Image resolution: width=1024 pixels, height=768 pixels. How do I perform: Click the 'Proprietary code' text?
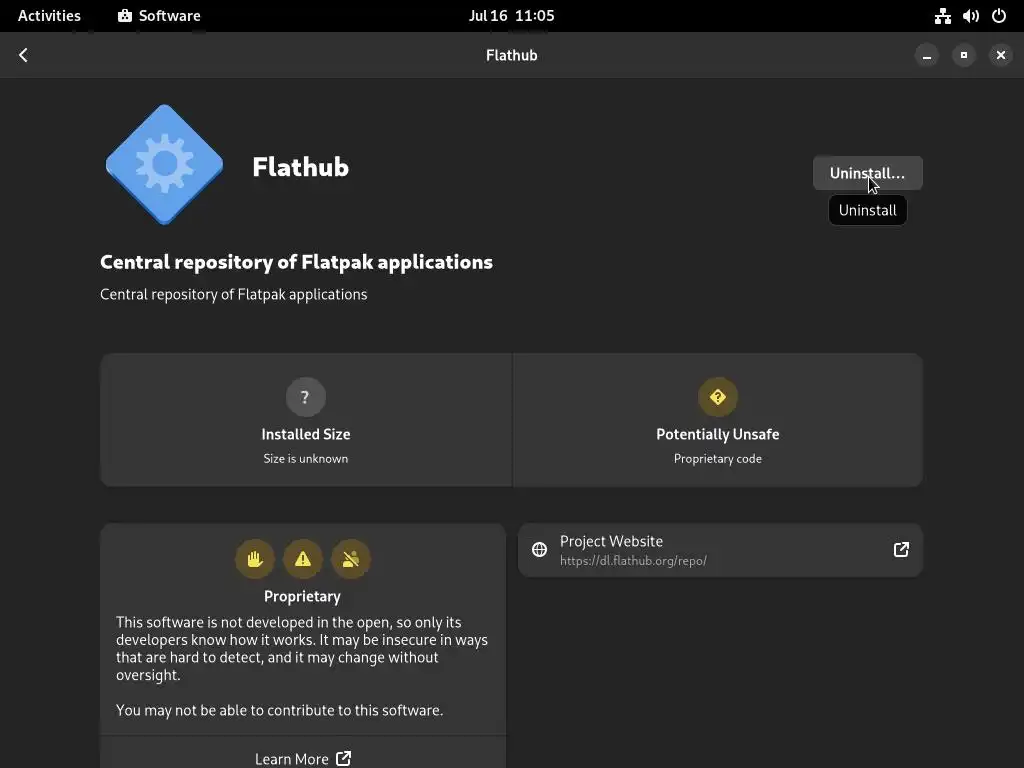[718, 458]
